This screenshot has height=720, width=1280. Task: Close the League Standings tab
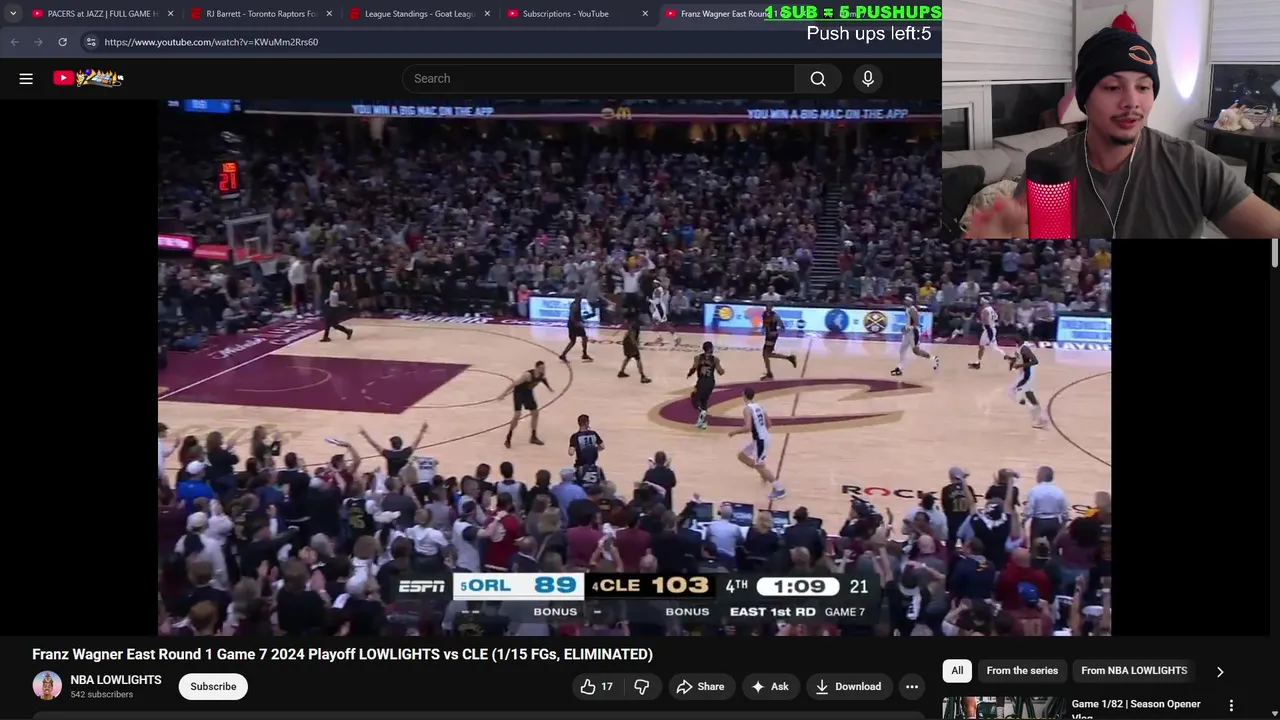click(487, 14)
